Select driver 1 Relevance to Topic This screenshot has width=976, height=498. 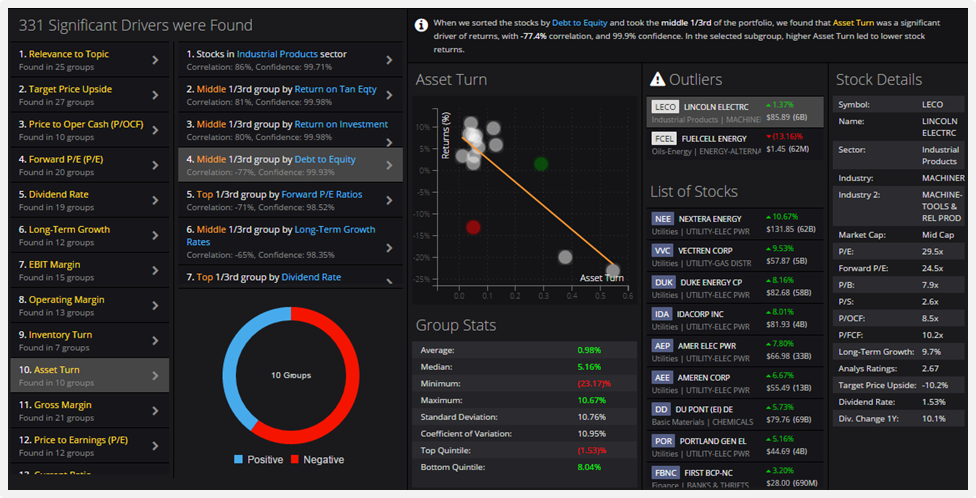click(90, 60)
